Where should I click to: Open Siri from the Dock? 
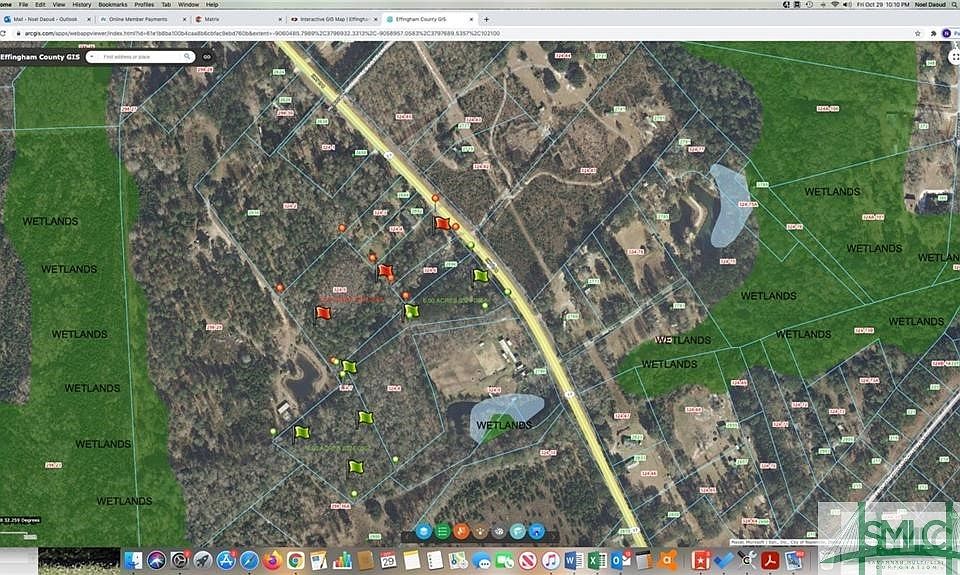coord(156,560)
